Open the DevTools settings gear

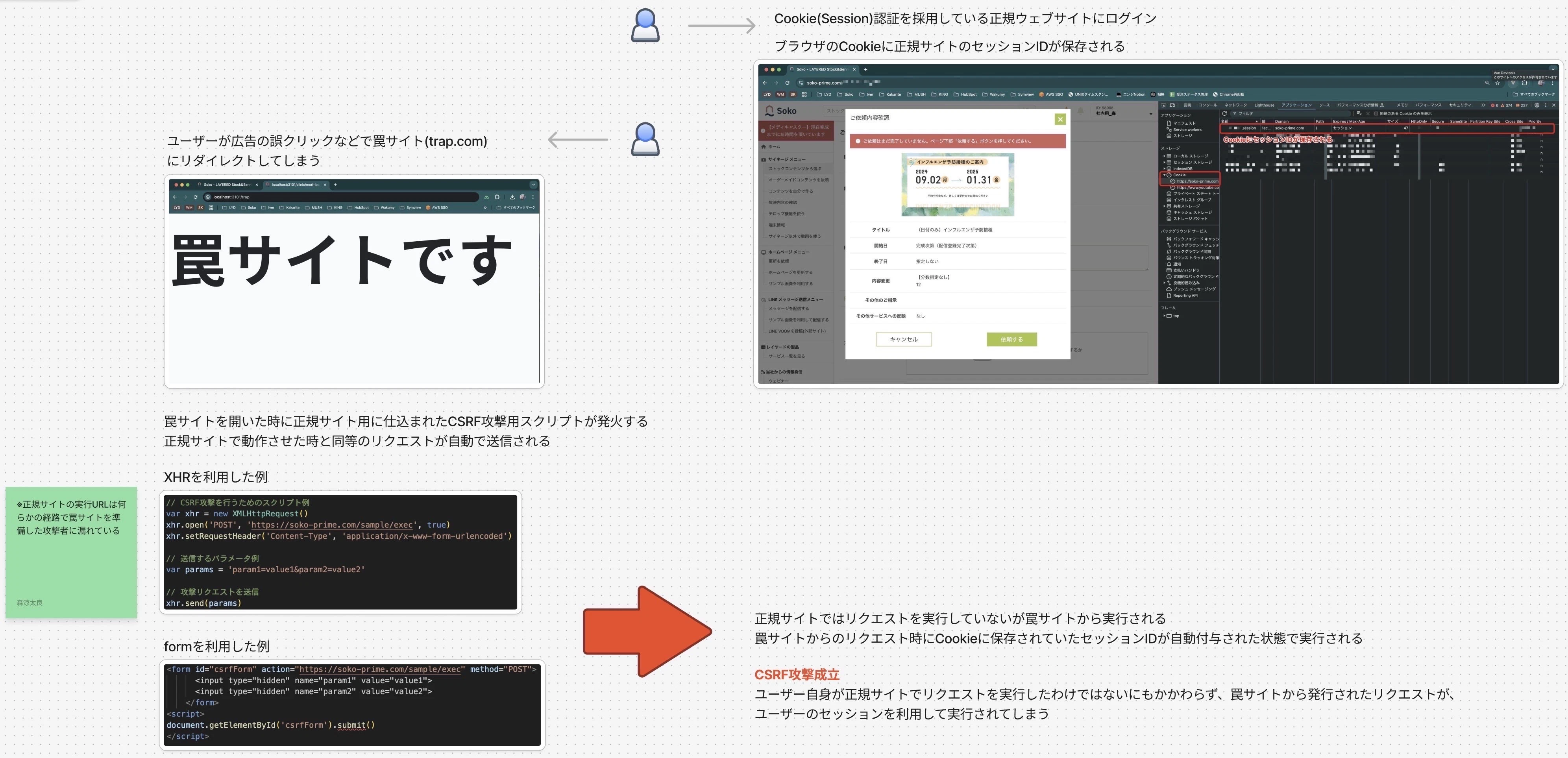point(1537,106)
